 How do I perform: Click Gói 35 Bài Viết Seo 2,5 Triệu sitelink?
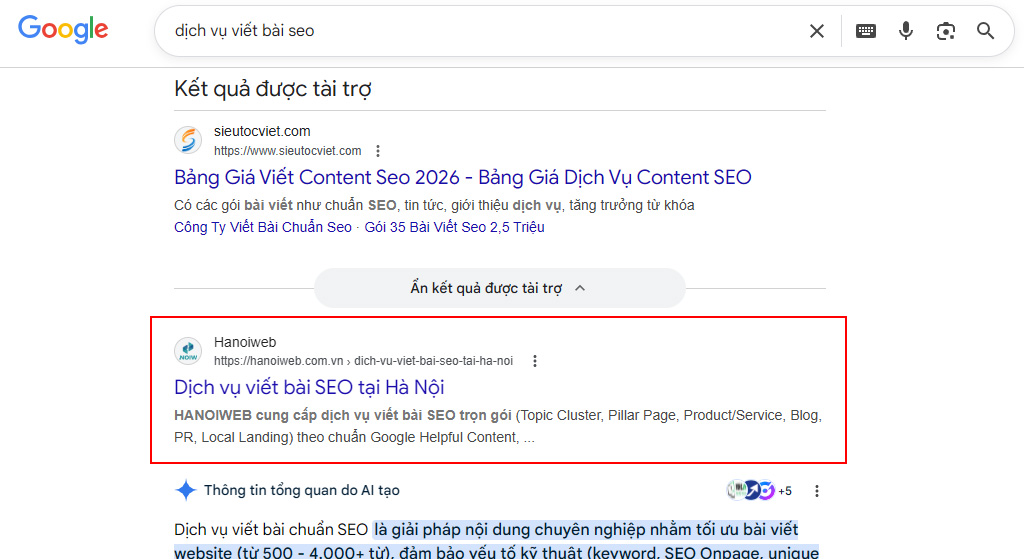click(454, 227)
